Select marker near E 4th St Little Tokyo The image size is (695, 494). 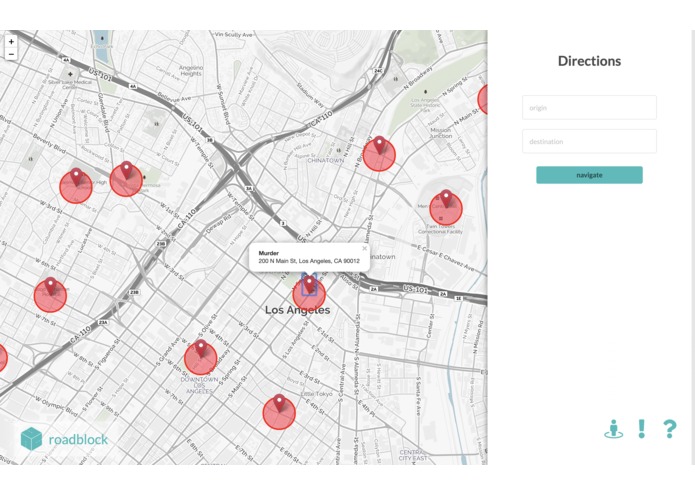pyautogui.click(x=279, y=404)
